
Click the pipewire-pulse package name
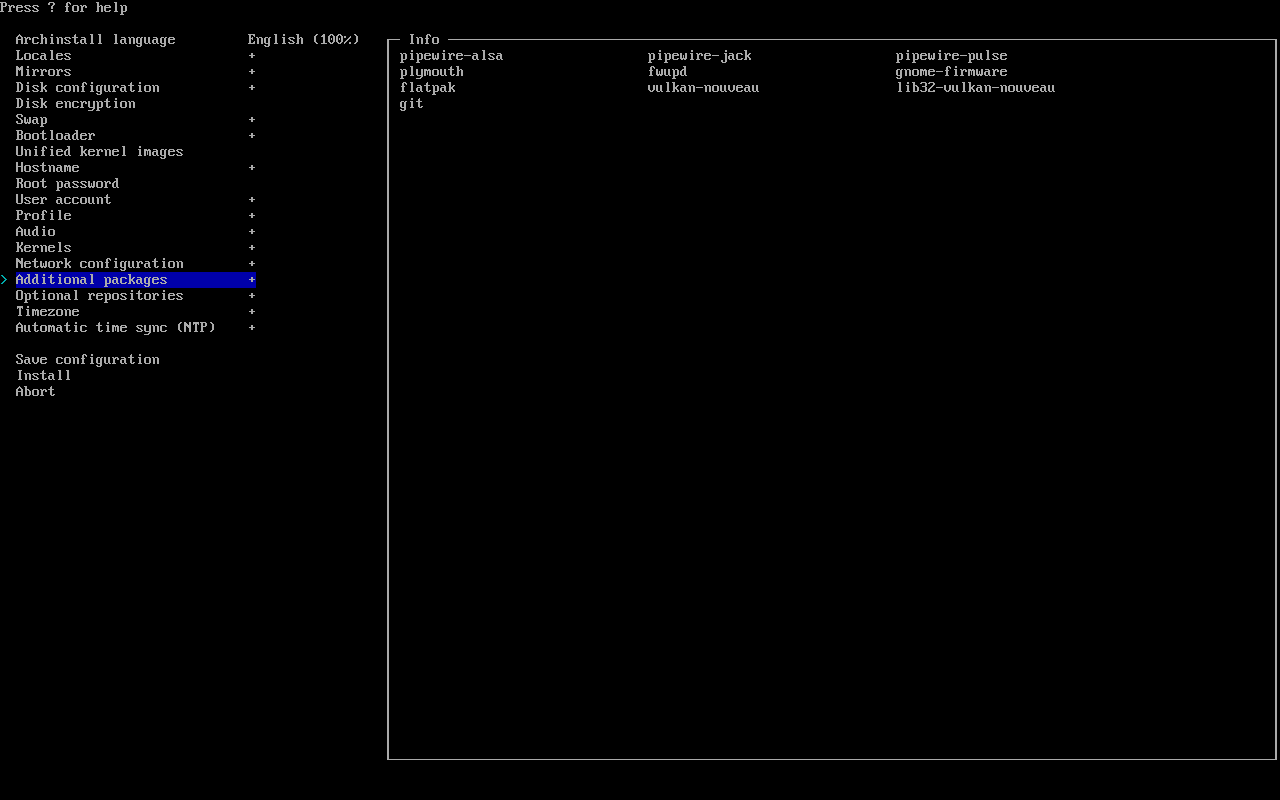pyautogui.click(x=951, y=56)
